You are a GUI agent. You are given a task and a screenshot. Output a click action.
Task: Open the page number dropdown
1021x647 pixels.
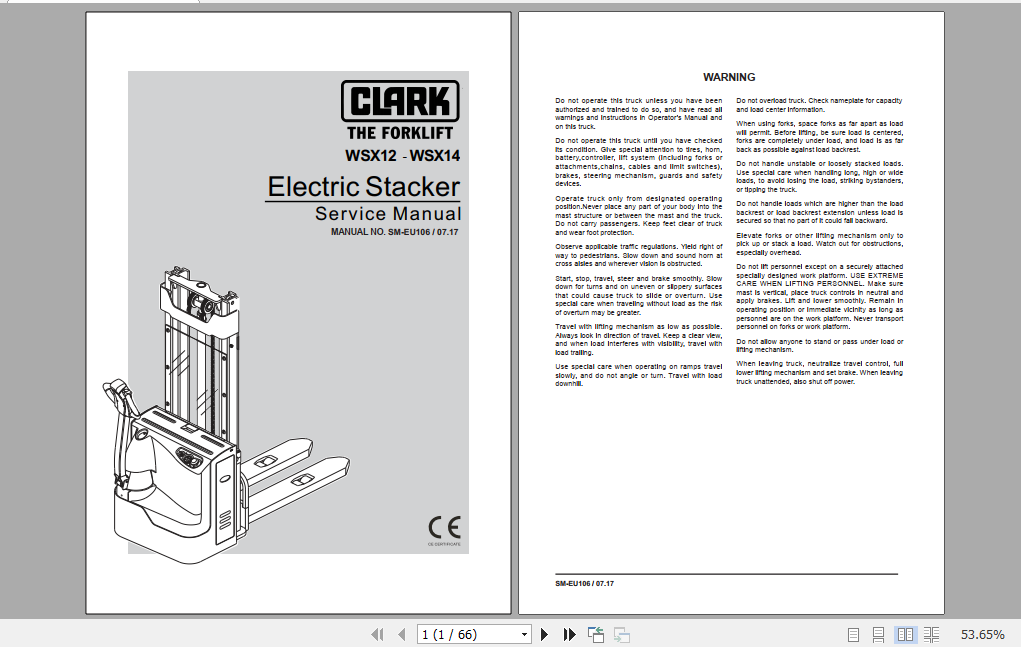[x=524, y=635]
